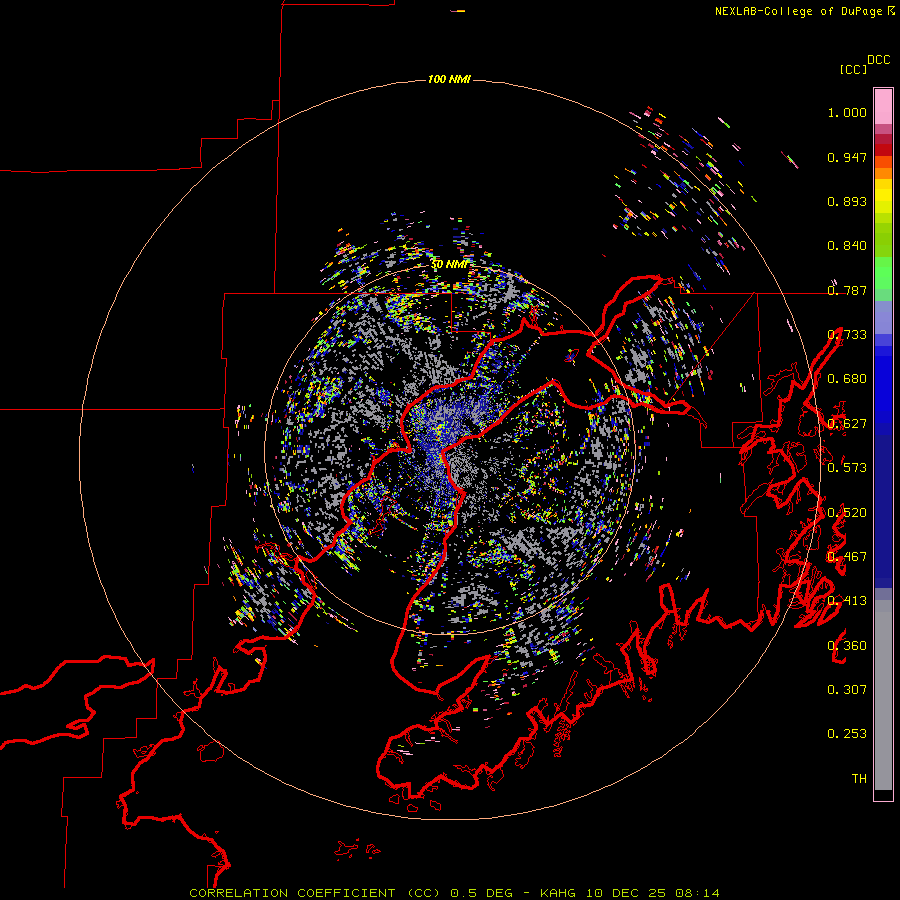The height and width of the screenshot is (900, 900).
Task: Click the KAHG radar site identifier
Action: pos(557,893)
